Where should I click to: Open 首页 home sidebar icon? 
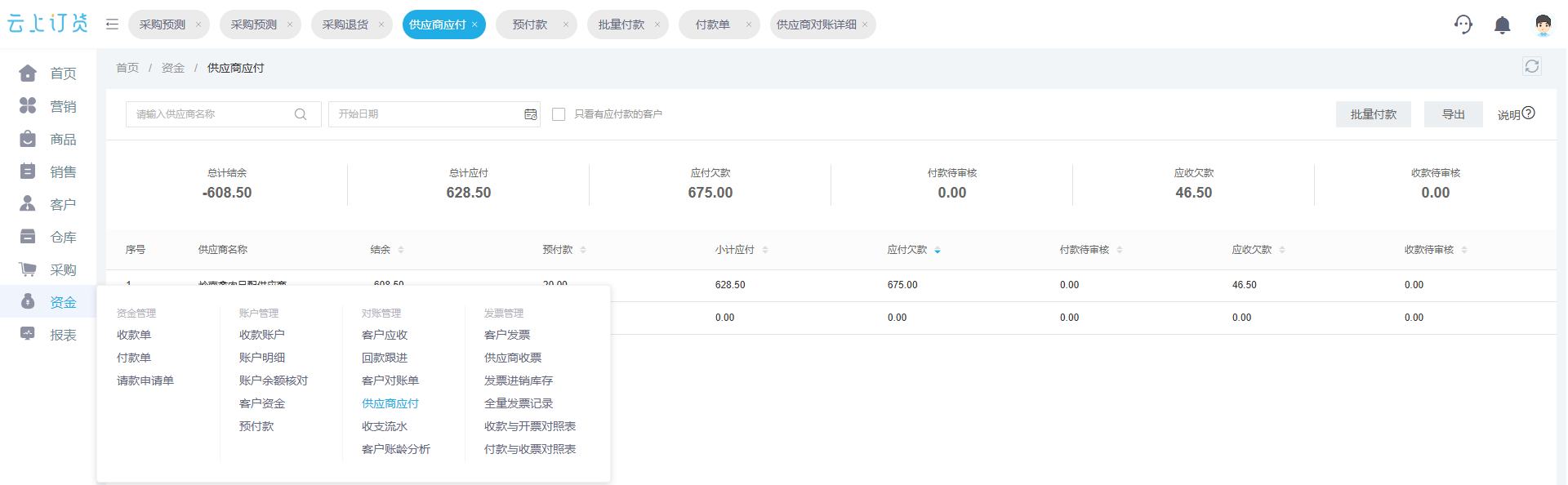(28, 73)
